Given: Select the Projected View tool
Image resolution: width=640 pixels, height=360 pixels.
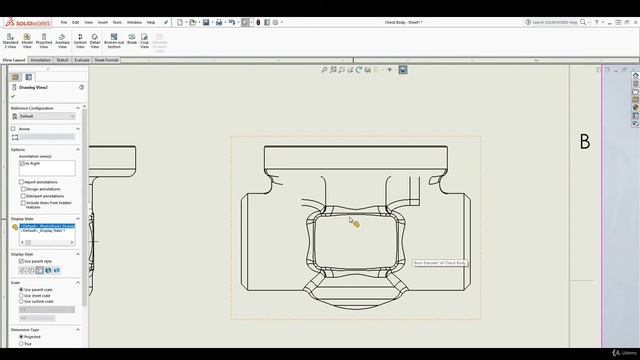Looking at the screenshot, I should (x=44, y=41).
